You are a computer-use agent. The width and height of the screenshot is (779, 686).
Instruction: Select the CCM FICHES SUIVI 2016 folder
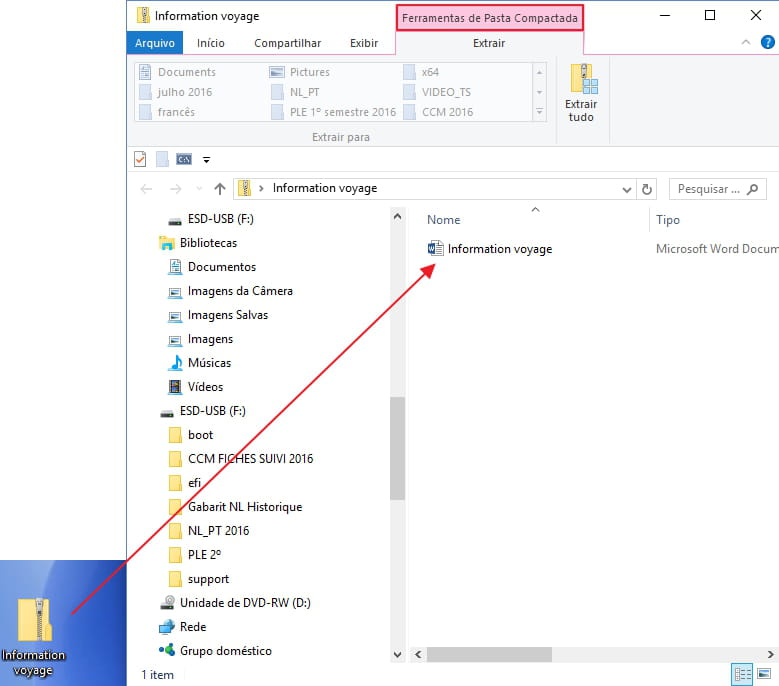pos(250,459)
